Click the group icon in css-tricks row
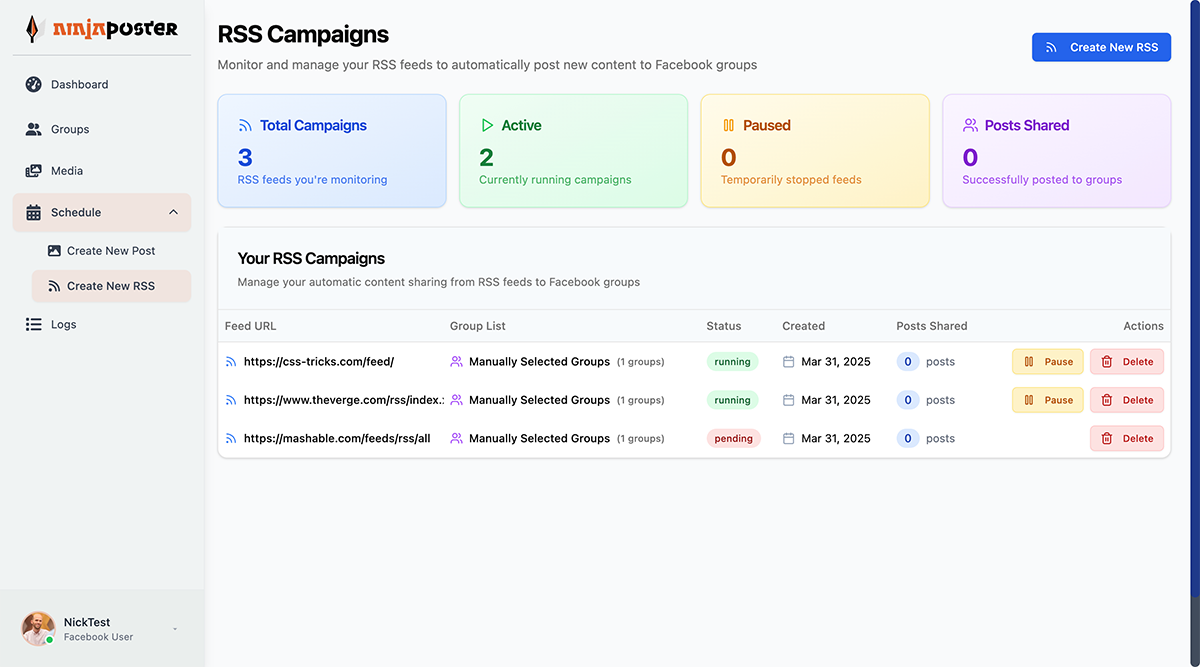 pyautogui.click(x=456, y=362)
